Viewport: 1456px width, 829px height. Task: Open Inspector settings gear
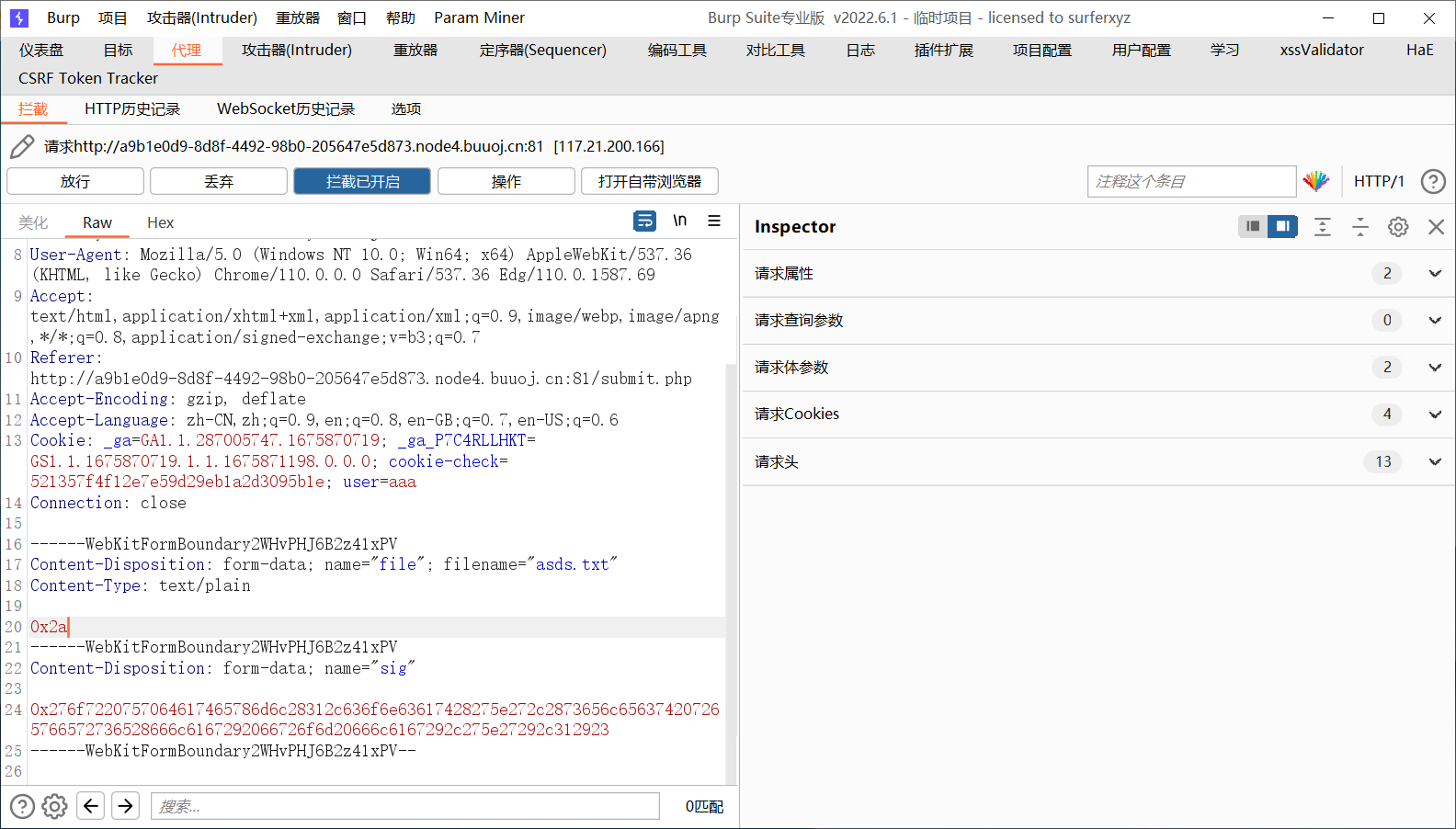[x=1398, y=227]
